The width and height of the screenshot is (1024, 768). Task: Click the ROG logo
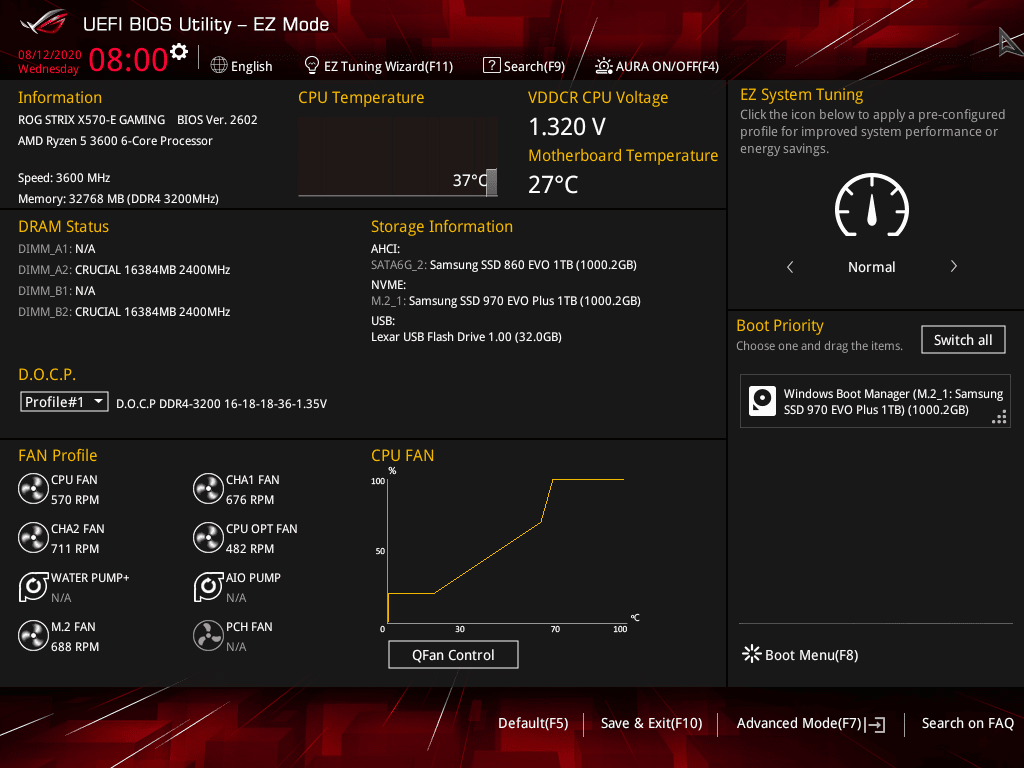(x=43, y=22)
